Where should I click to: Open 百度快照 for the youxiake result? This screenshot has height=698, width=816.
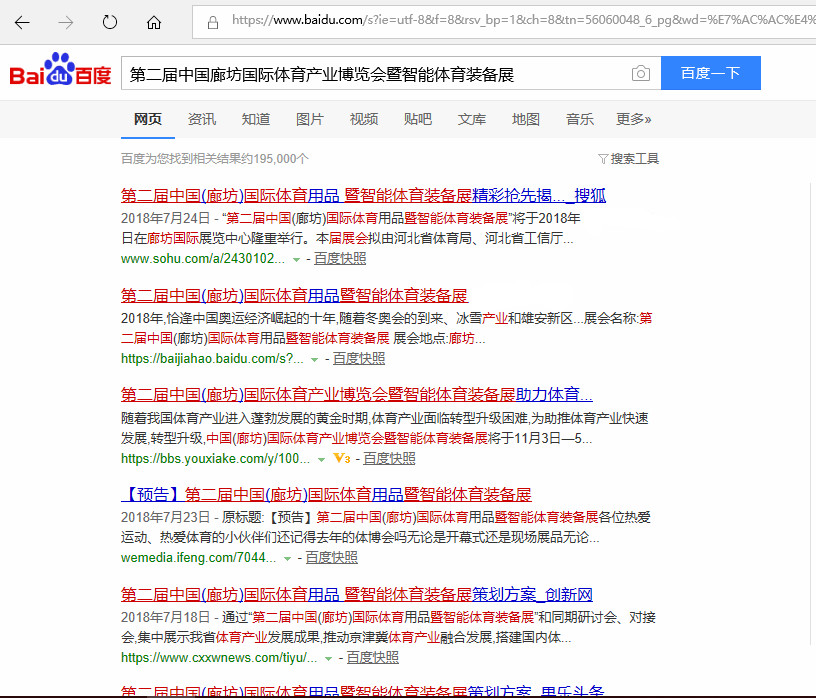click(389, 459)
